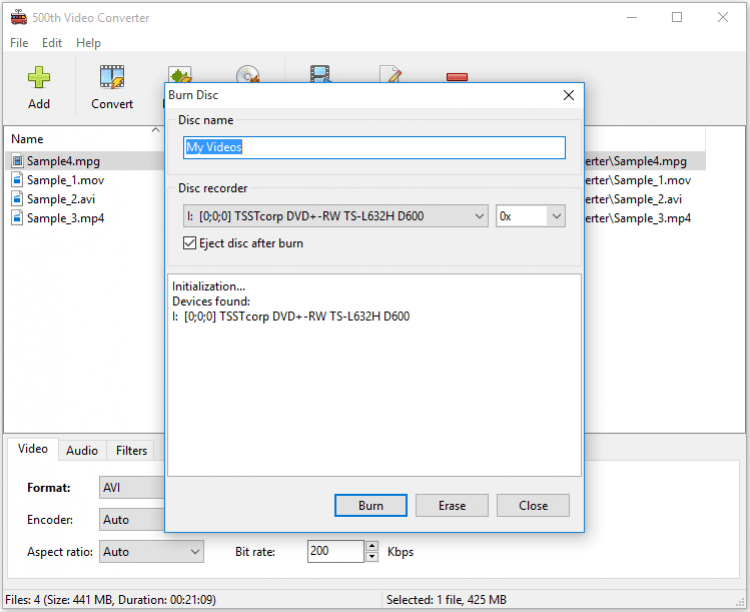750x612 pixels.
Task: Increase bit rate with up arrow
Action: pos(373,546)
